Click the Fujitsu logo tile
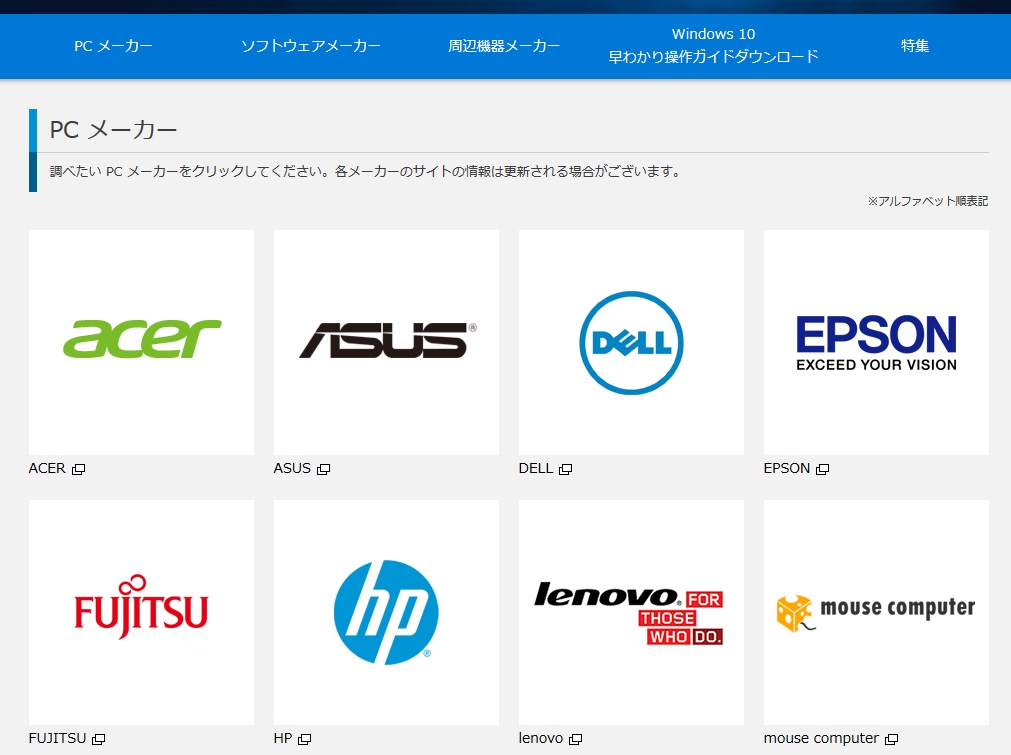 (x=141, y=613)
